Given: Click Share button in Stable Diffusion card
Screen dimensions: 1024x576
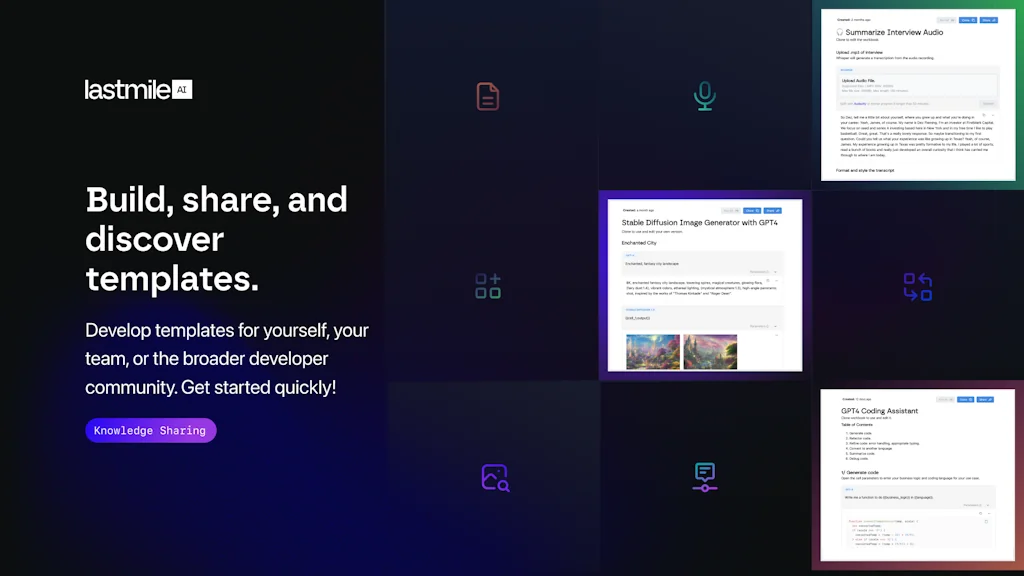Looking at the screenshot, I should click(x=773, y=211).
